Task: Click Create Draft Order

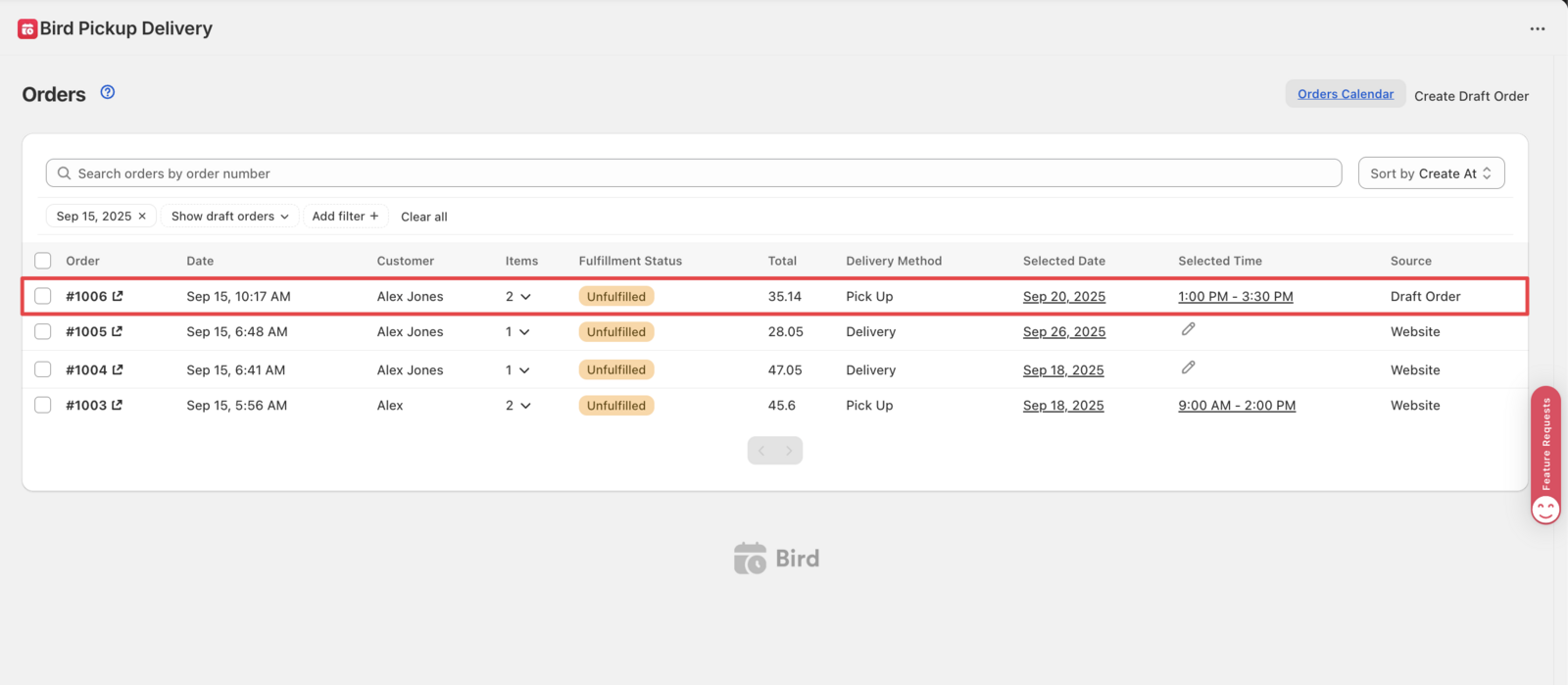Action: tap(1471, 96)
